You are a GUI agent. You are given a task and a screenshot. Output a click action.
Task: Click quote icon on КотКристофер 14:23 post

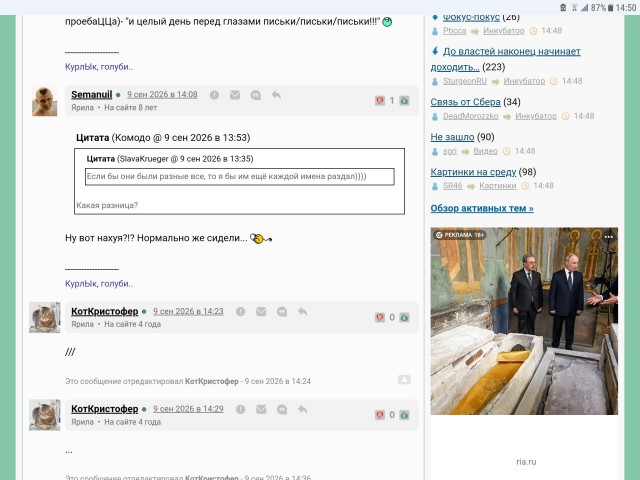(282, 312)
